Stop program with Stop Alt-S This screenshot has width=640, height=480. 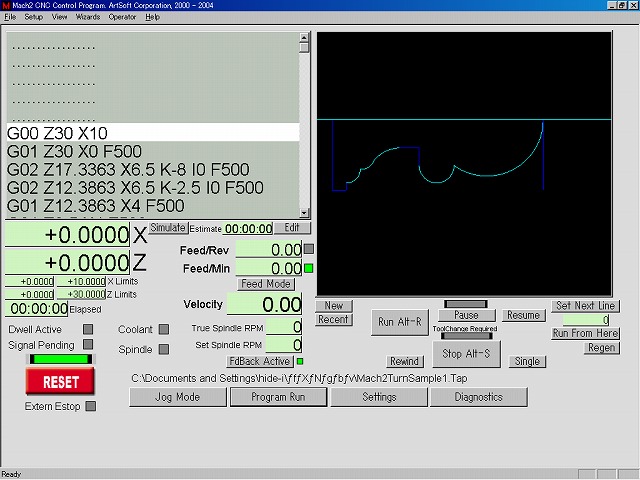pyautogui.click(x=466, y=354)
